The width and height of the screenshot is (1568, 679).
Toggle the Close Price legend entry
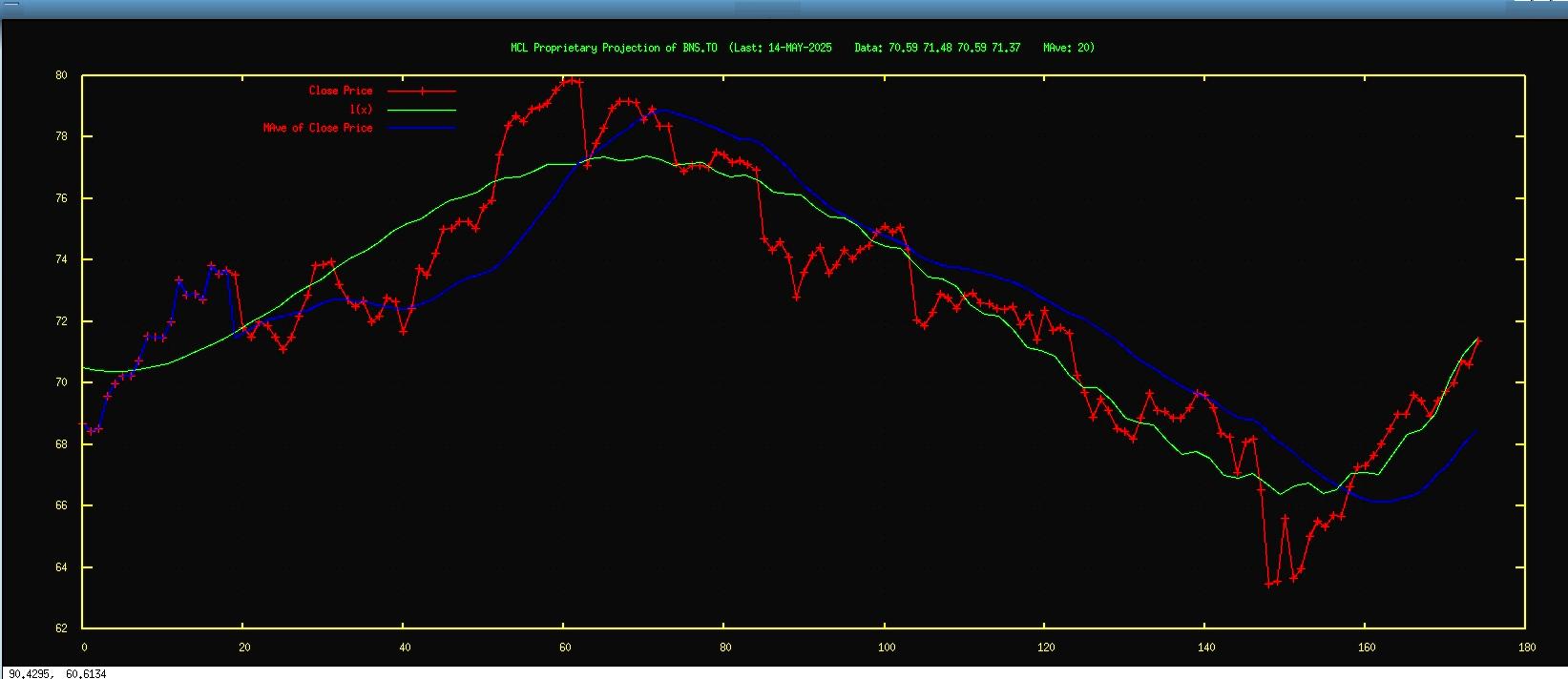pyautogui.click(x=341, y=91)
